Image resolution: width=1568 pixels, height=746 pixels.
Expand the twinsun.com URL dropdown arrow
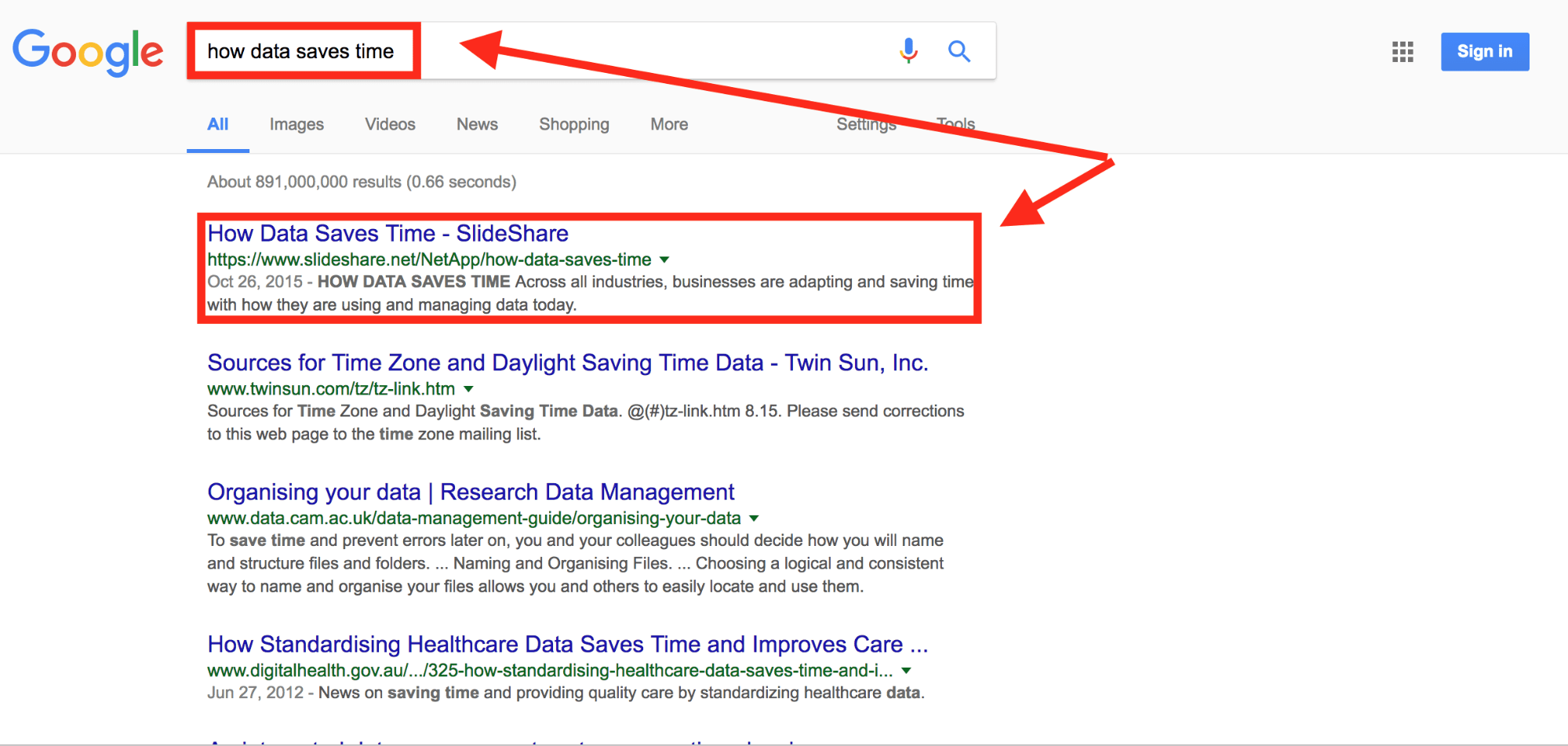point(468,389)
